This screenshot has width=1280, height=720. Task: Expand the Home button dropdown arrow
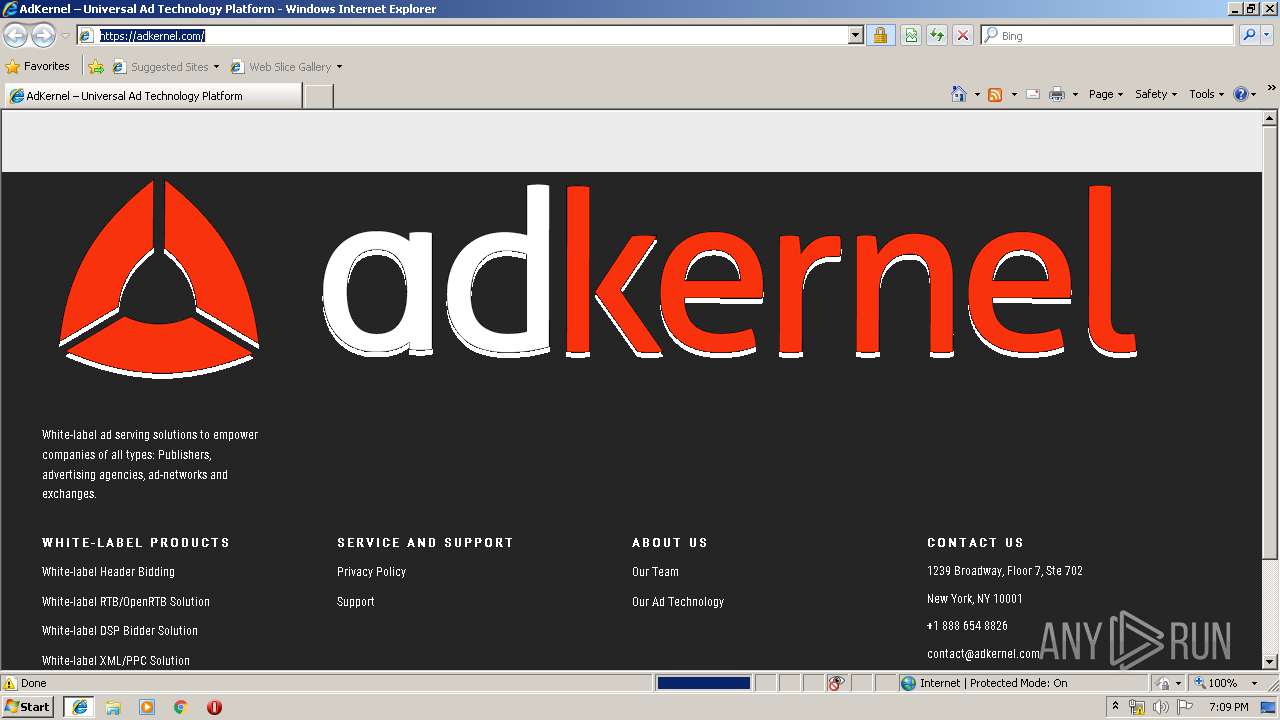click(x=977, y=94)
